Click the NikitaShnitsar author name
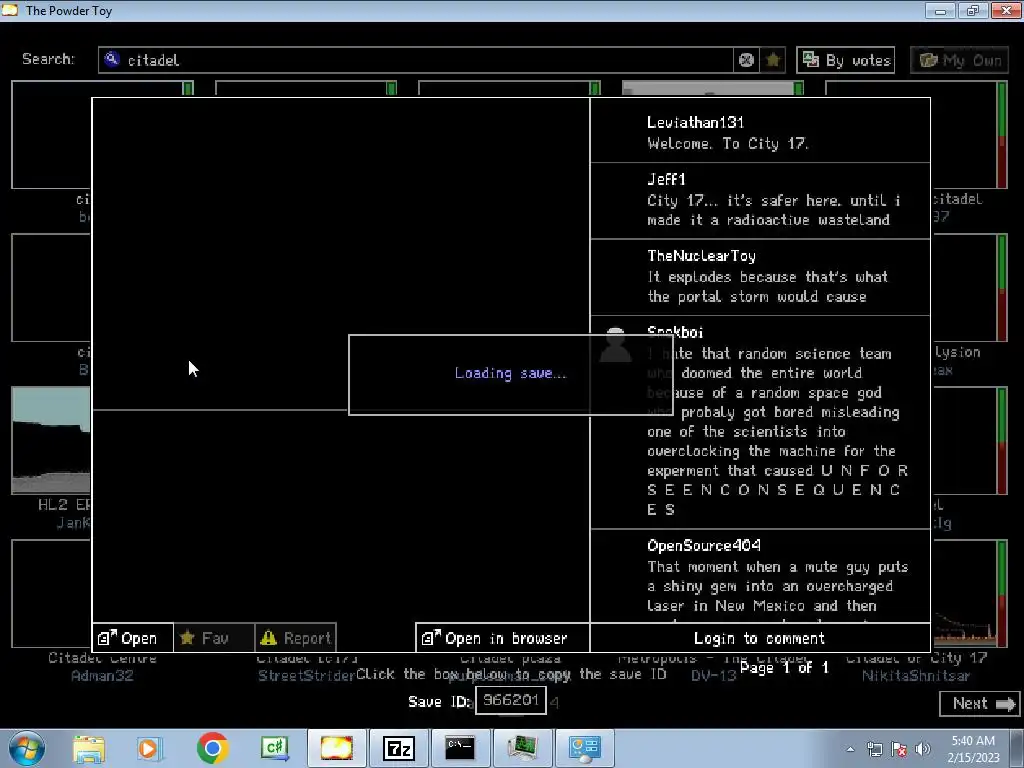The height and width of the screenshot is (768, 1024). point(916,675)
